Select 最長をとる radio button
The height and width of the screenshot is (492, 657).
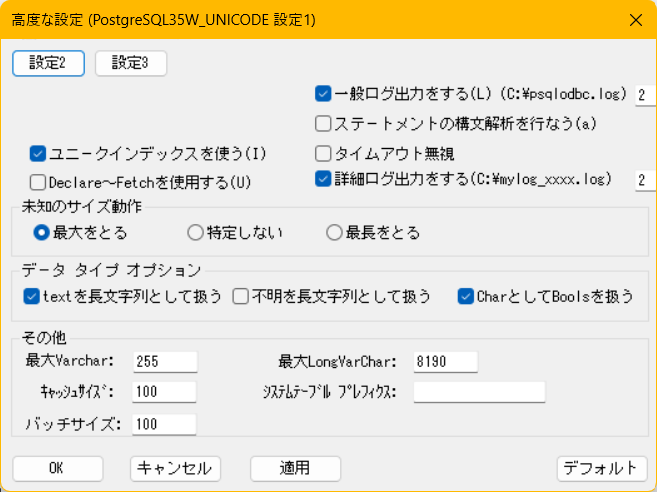(x=334, y=233)
